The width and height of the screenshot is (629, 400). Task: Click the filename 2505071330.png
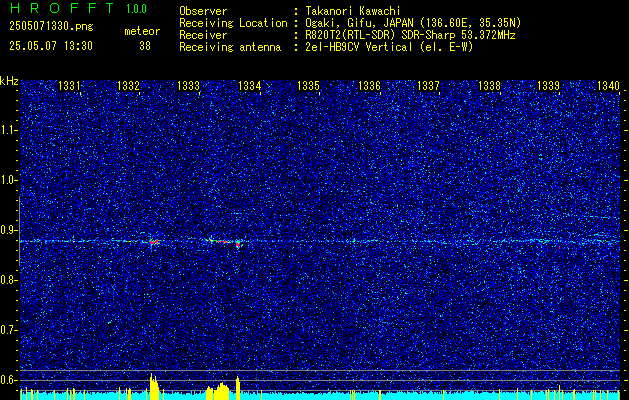pyautogui.click(x=51, y=27)
